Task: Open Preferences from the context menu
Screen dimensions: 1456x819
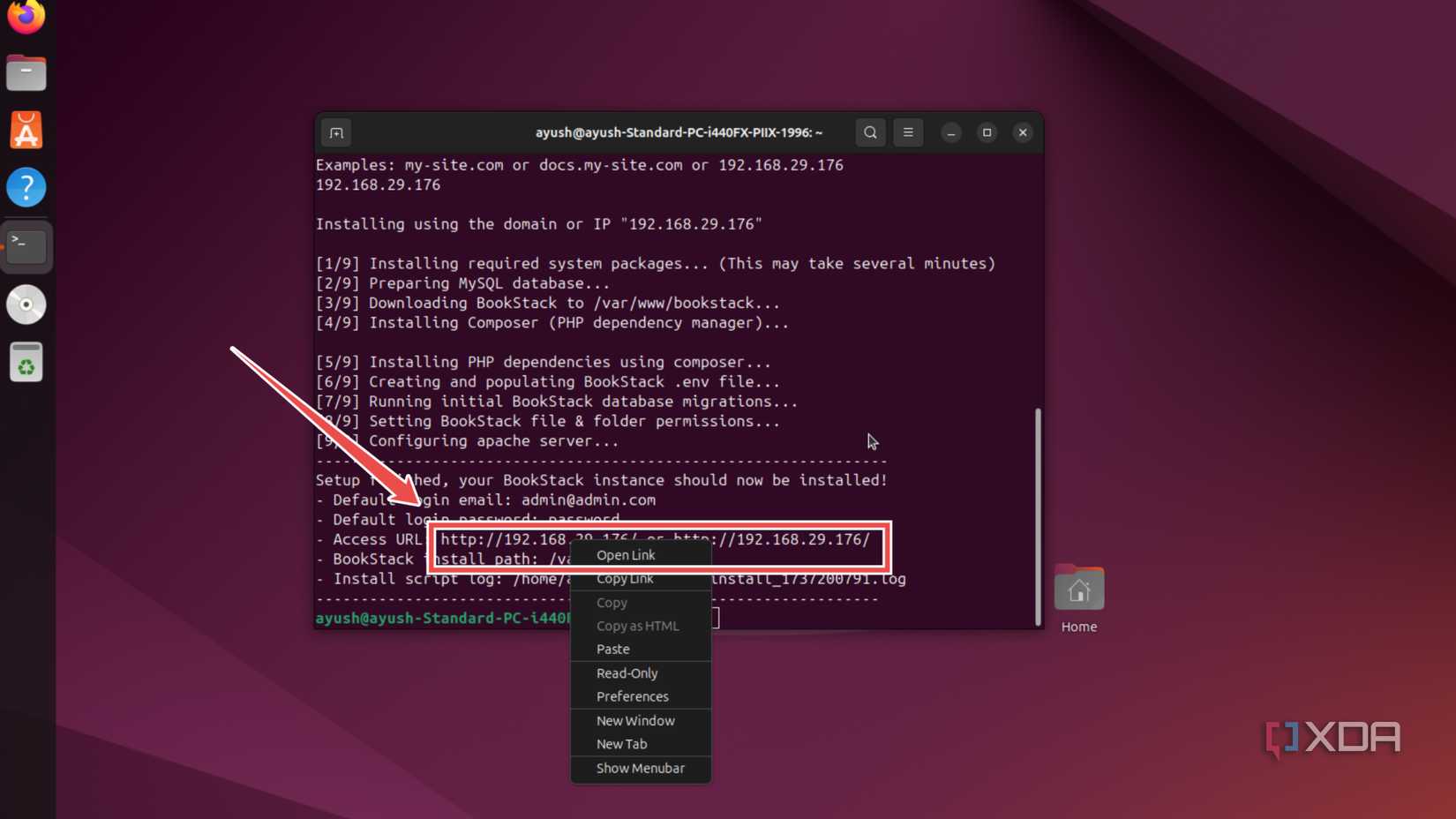Action: [x=632, y=696]
